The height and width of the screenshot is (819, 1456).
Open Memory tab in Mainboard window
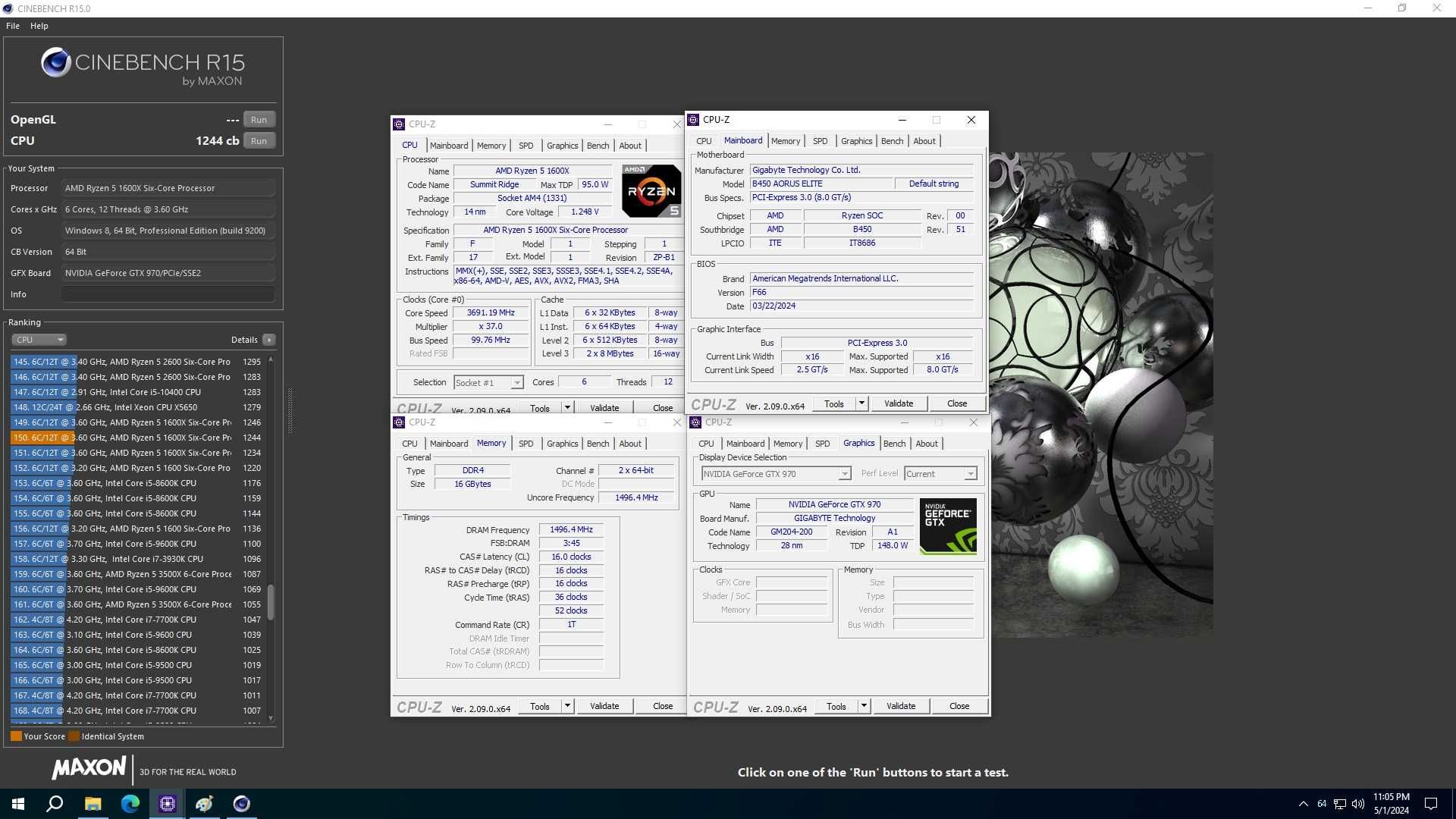pyautogui.click(x=785, y=141)
